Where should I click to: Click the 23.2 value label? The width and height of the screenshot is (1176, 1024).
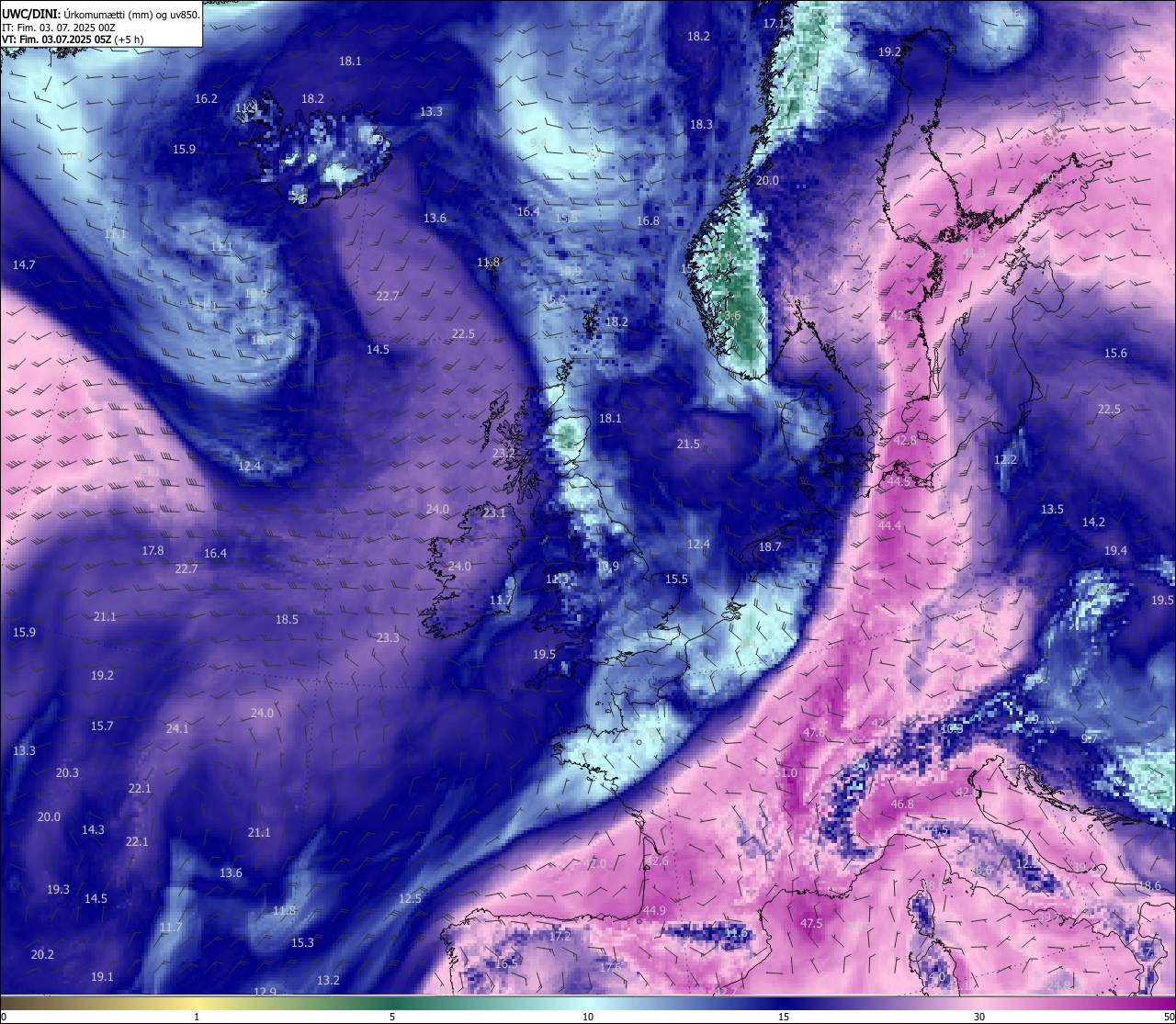pyautogui.click(x=503, y=453)
